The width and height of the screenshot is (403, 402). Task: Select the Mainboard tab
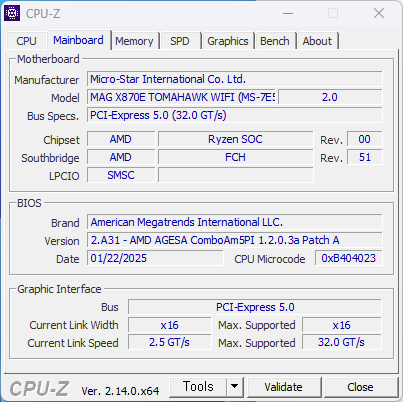[78, 40]
